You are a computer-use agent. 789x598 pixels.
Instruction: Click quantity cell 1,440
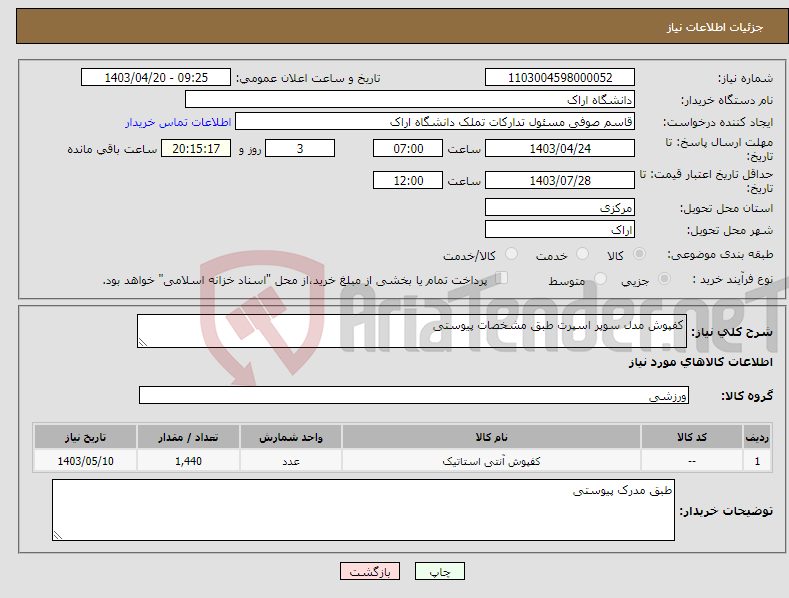click(x=188, y=461)
